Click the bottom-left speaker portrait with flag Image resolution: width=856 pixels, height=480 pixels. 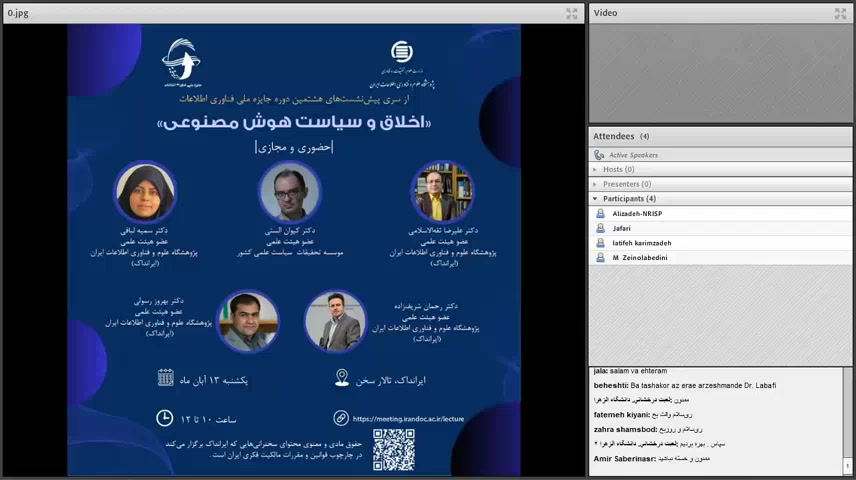pyautogui.click(x=248, y=321)
